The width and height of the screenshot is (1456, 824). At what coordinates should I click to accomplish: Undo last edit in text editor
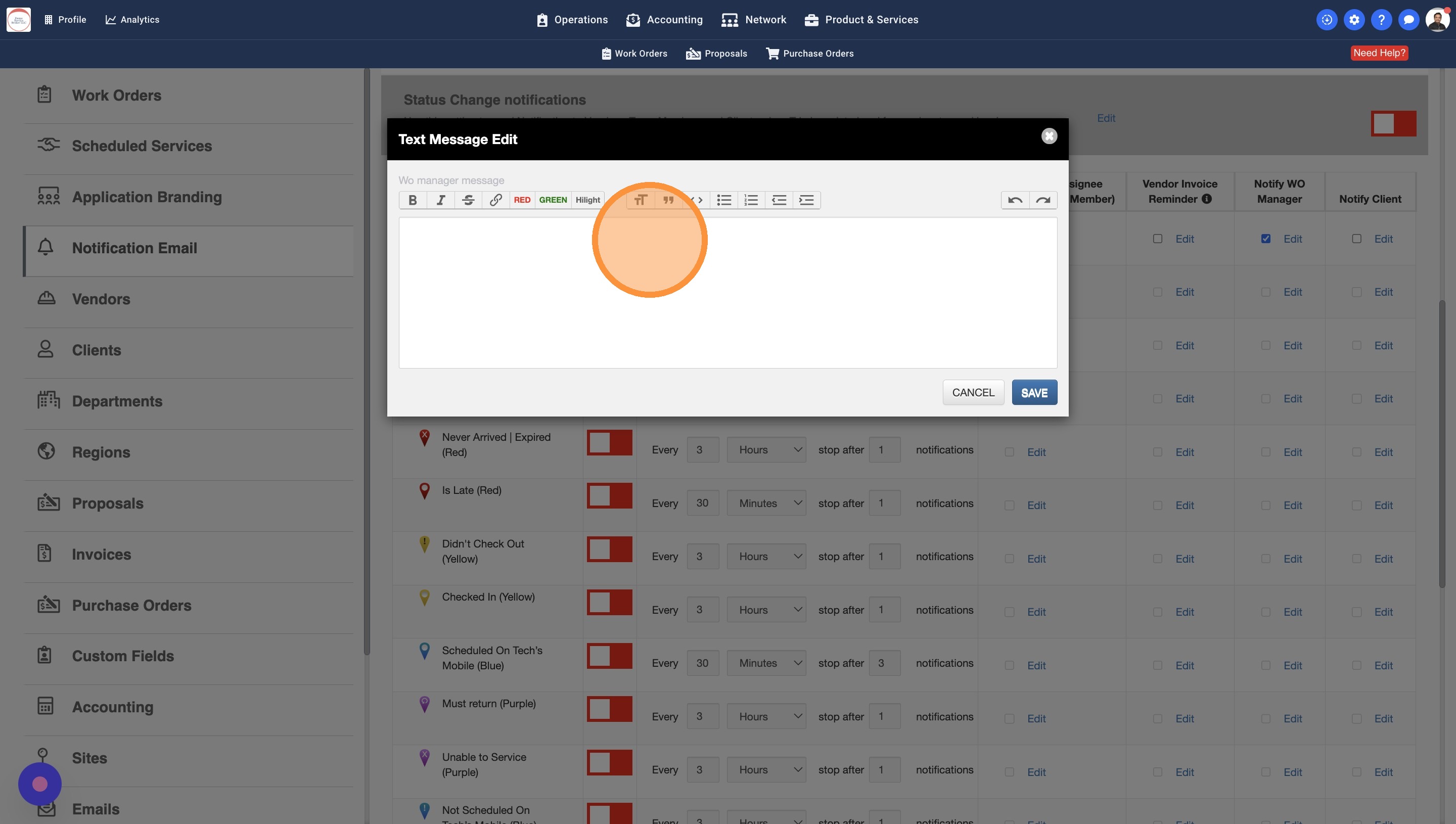(1015, 200)
